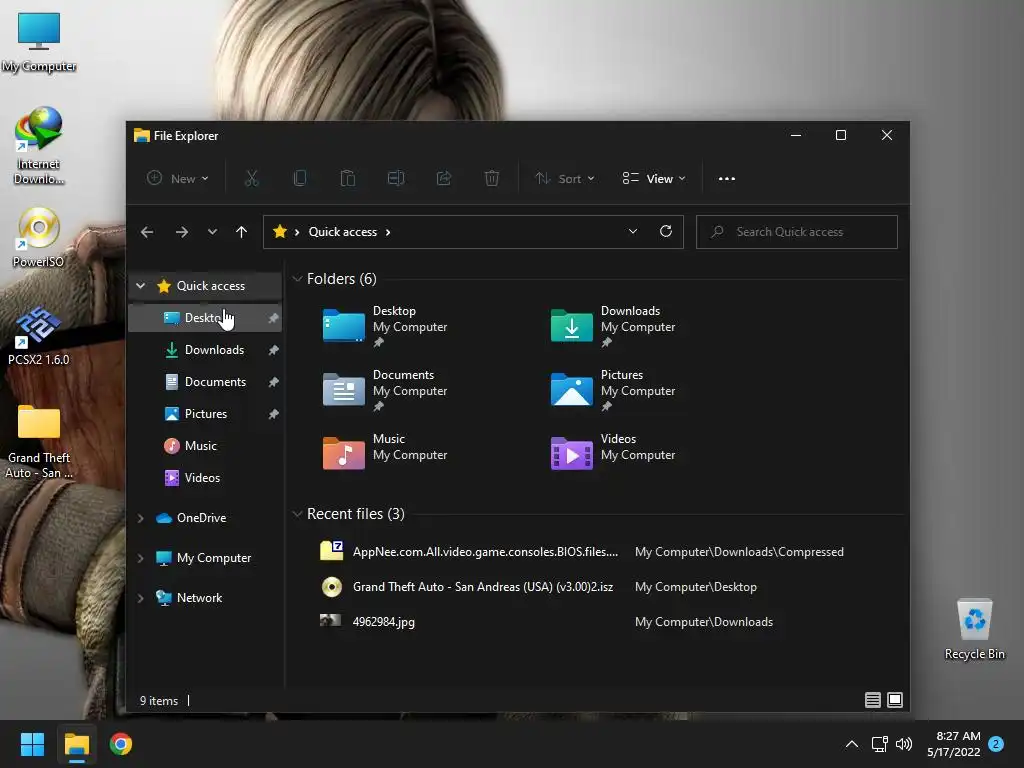Open the Downloads folder tile
Viewport: 1024px width, 768px height.
[x=613, y=325]
